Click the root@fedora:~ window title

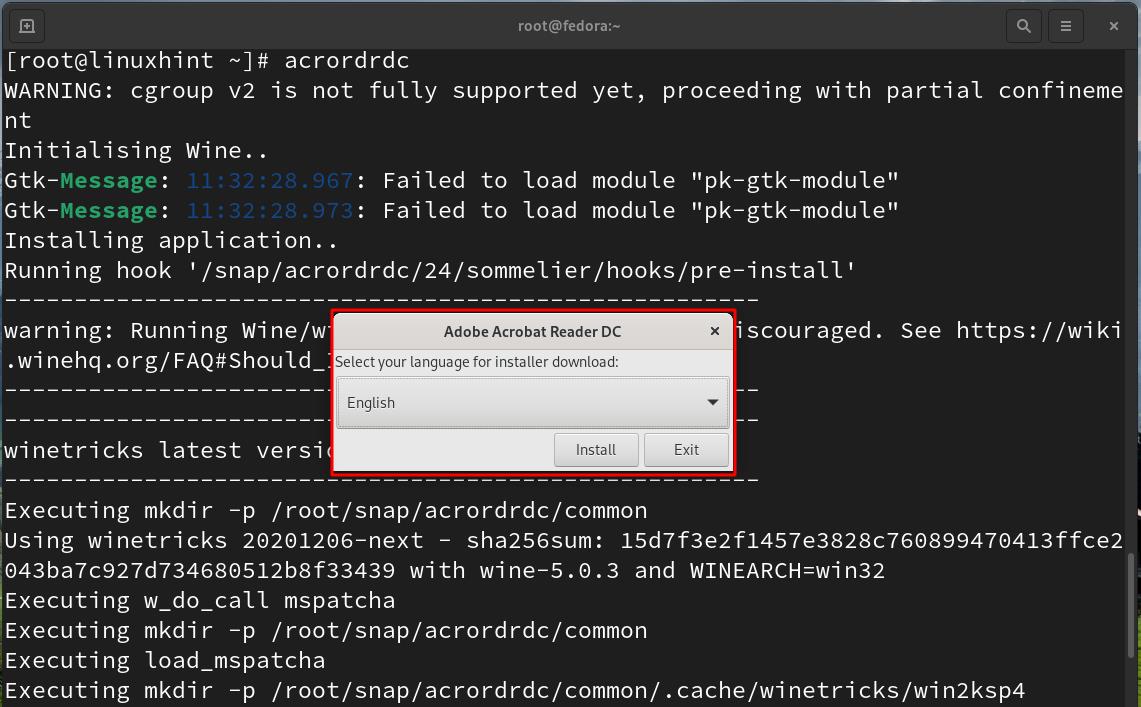[x=569, y=26]
